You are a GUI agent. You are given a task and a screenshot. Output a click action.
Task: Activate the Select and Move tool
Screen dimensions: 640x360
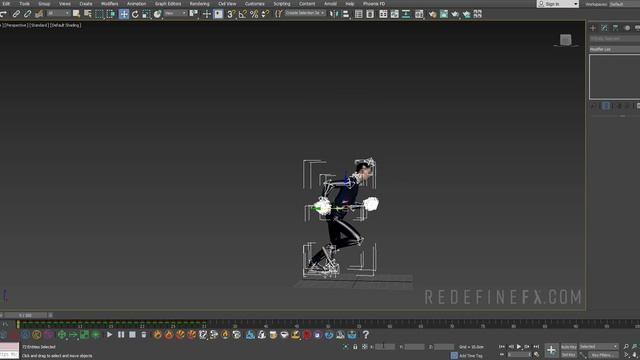[x=124, y=14]
